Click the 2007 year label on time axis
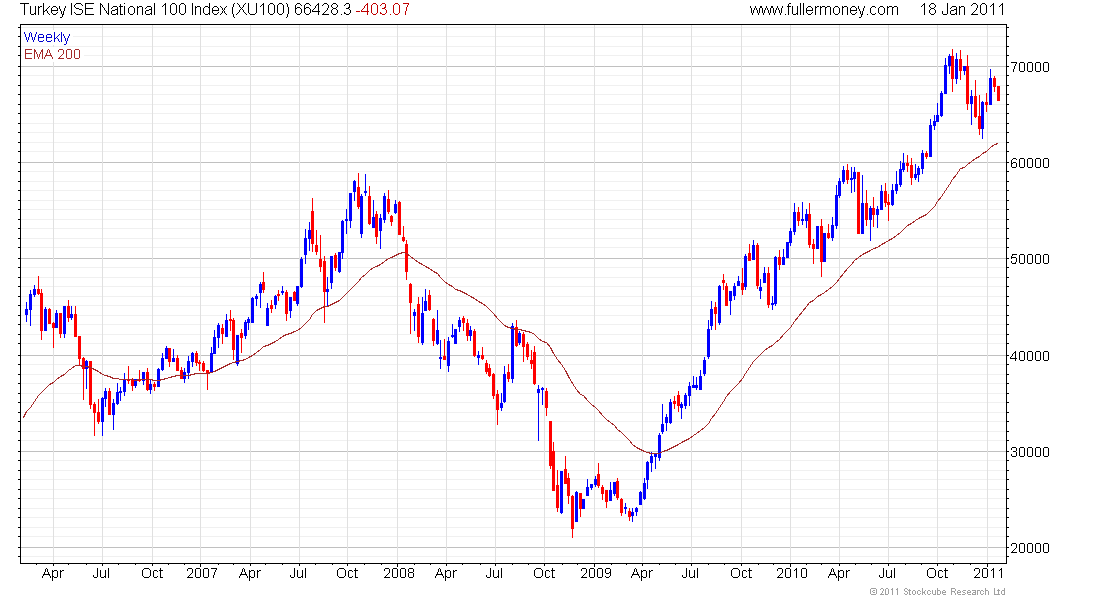The width and height of the screenshot is (1100, 600). click(201, 573)
